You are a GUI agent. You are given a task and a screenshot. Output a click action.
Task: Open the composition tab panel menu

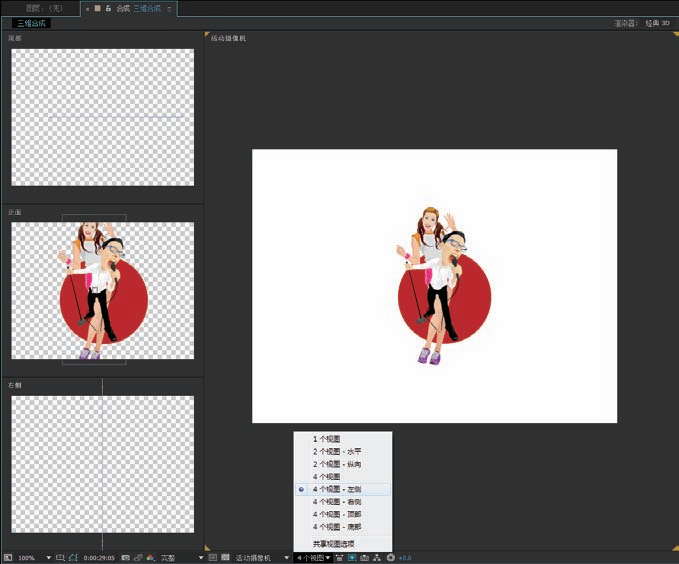[x=169, y=9]
